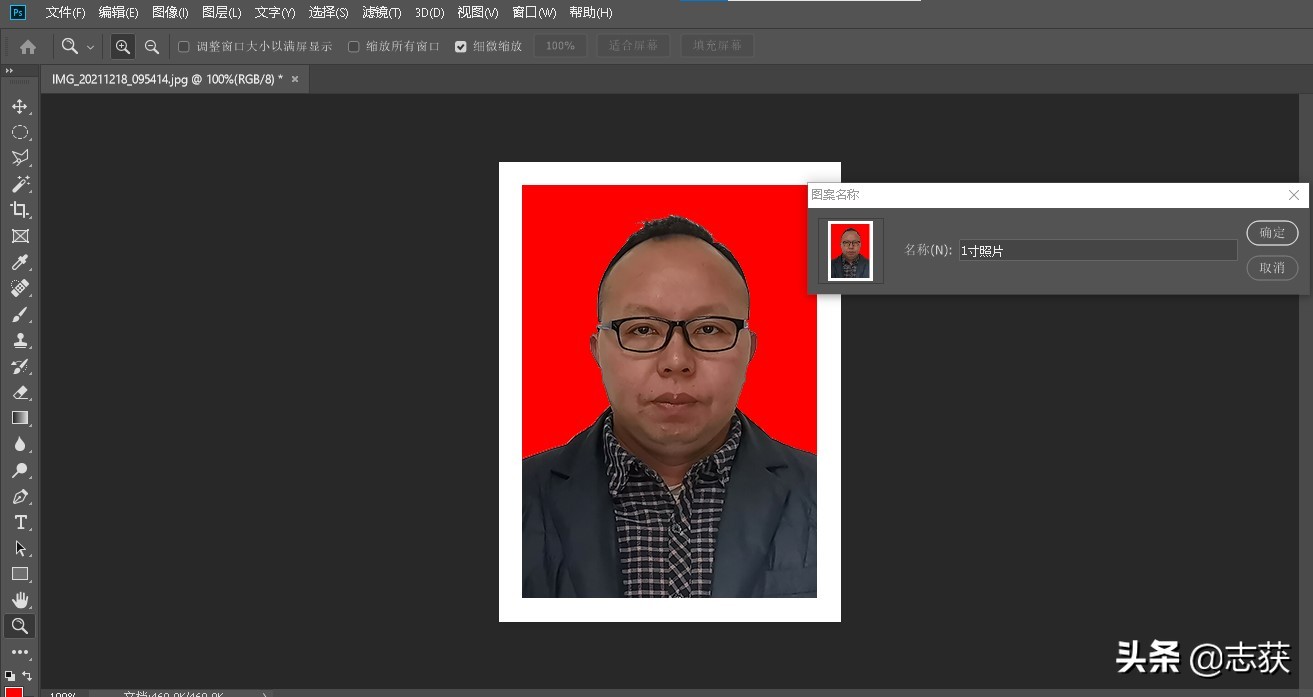Enable 缩放所有窗口 checkbox
1313x697 pixels.
click(x=353, y=46)
